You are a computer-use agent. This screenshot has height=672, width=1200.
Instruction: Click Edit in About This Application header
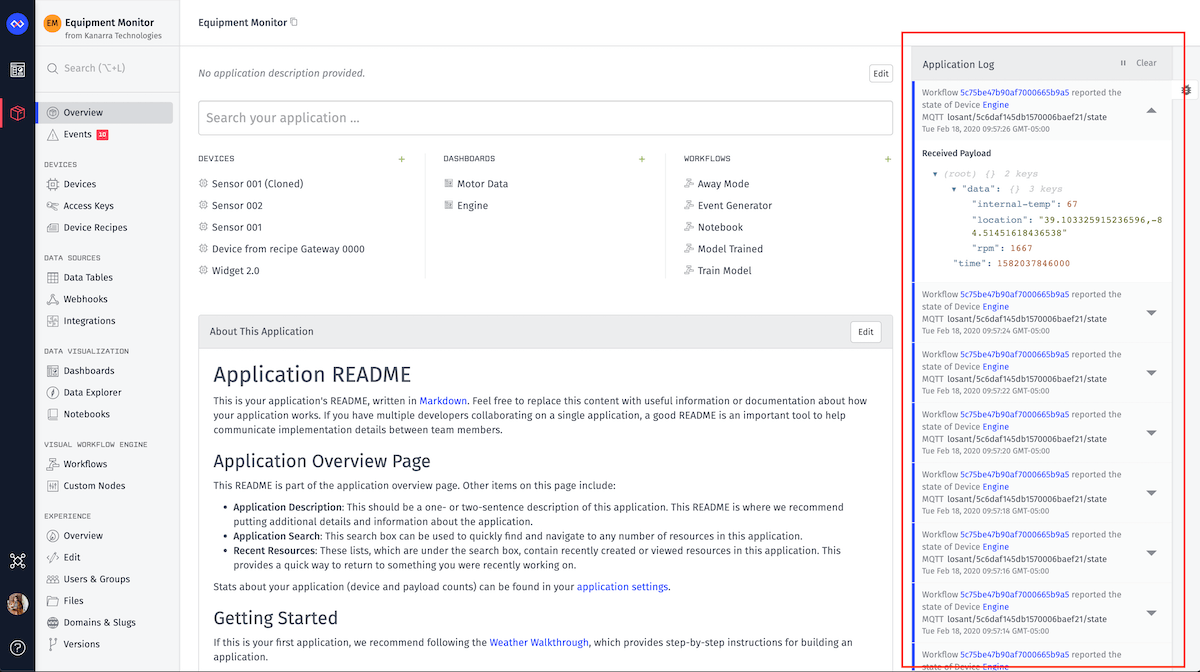coord(866,332)
